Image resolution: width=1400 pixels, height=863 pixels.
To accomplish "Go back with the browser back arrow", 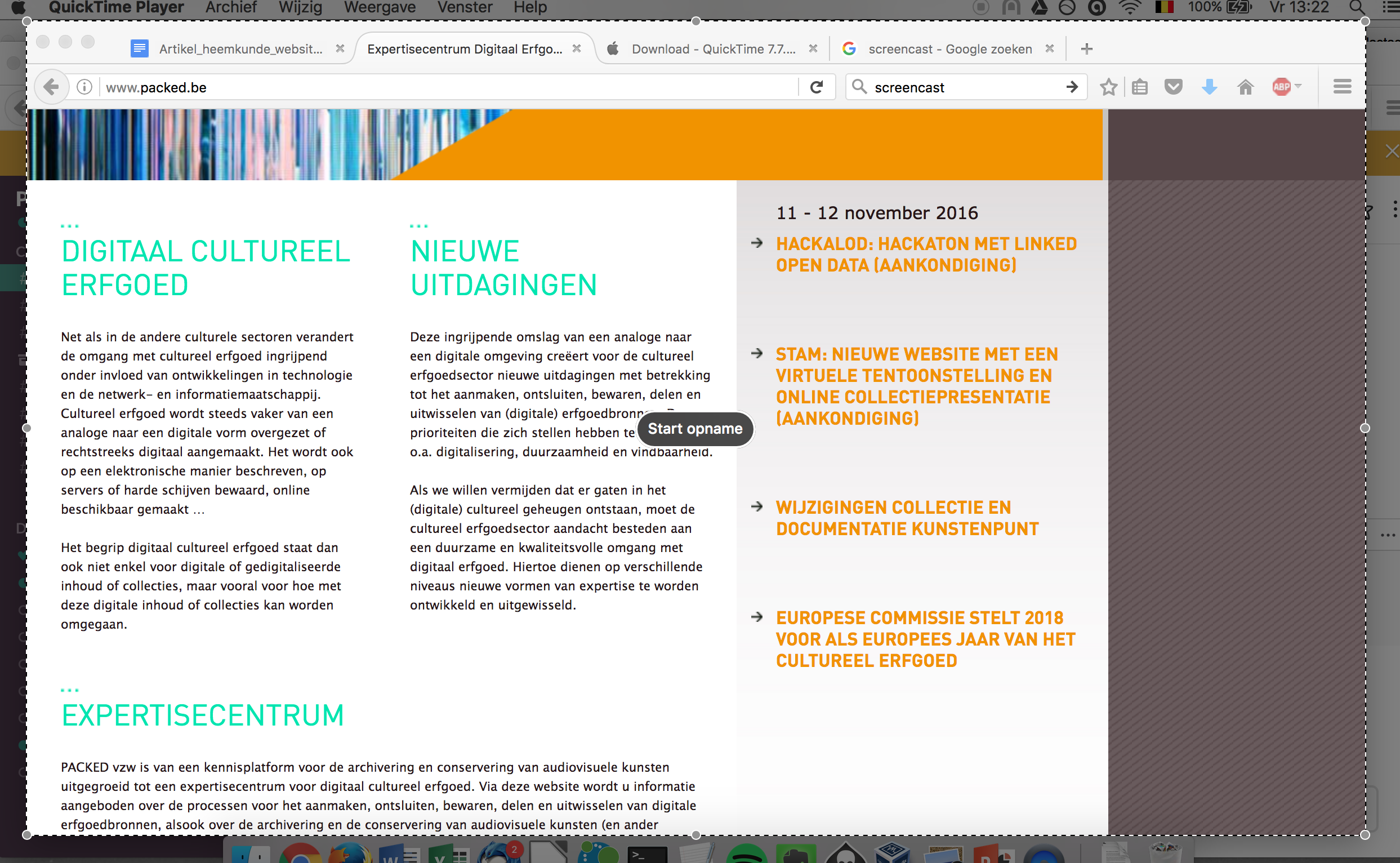I will (x=51, y=87).
